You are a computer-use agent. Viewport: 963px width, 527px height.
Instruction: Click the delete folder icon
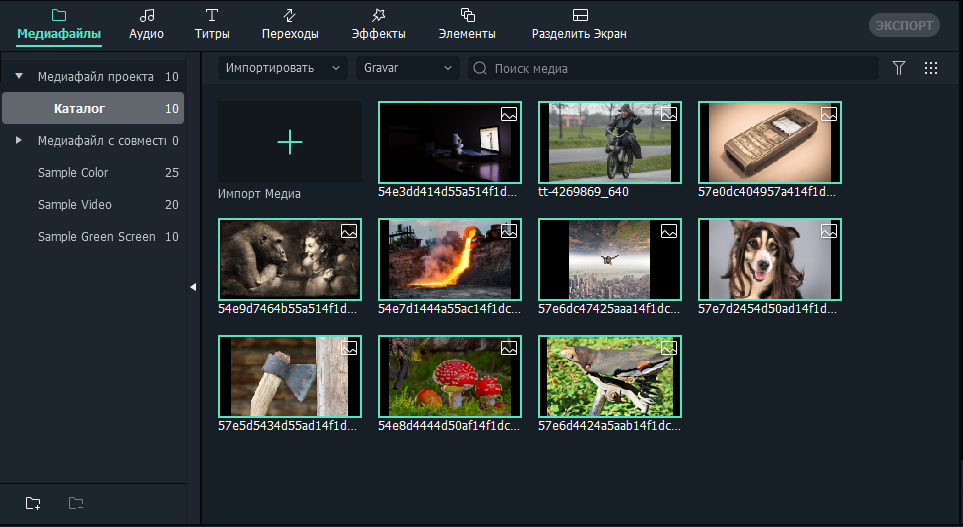click(76, 504)
